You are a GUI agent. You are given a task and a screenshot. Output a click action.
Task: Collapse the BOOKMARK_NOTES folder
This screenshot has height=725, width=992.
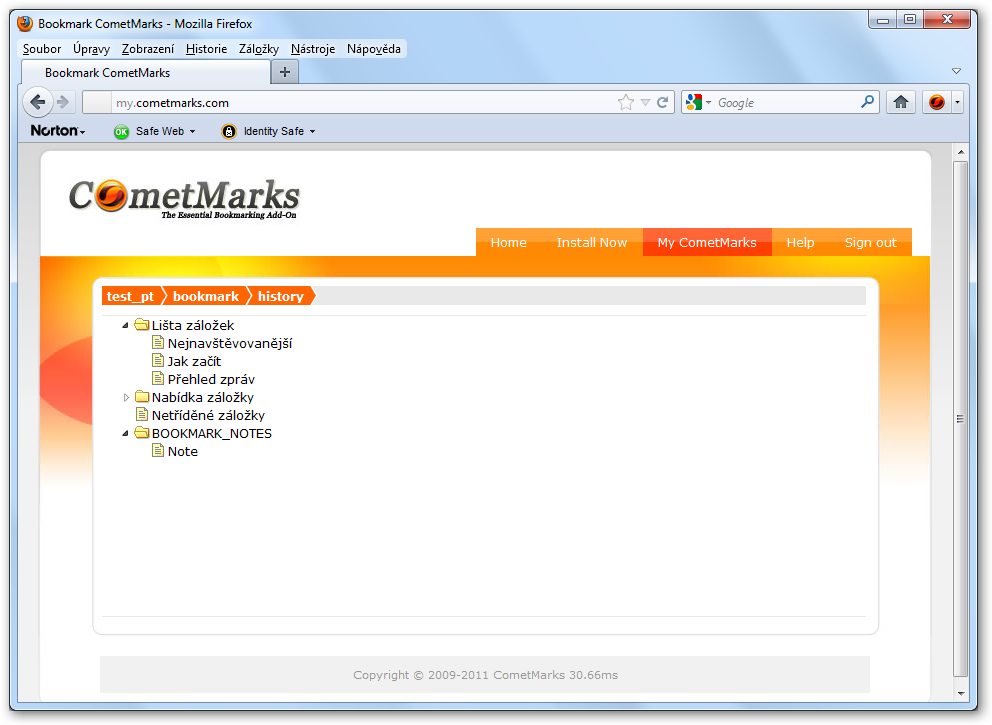click(125, 433)
